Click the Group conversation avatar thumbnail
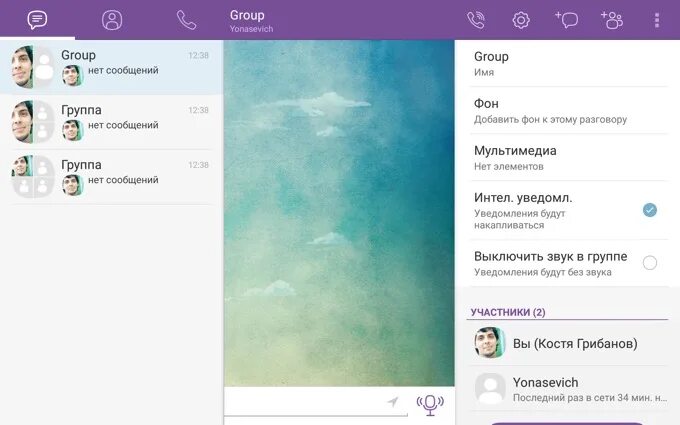This screenshot has width=680, height=425. [33, 67]
